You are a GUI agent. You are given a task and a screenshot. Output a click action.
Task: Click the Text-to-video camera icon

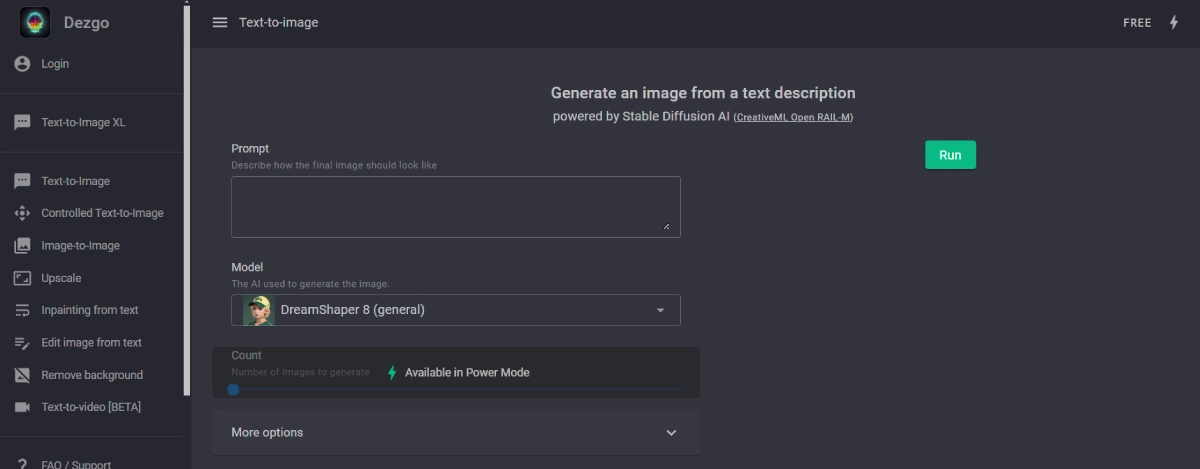pyautogui.click(x=22, y=407)
